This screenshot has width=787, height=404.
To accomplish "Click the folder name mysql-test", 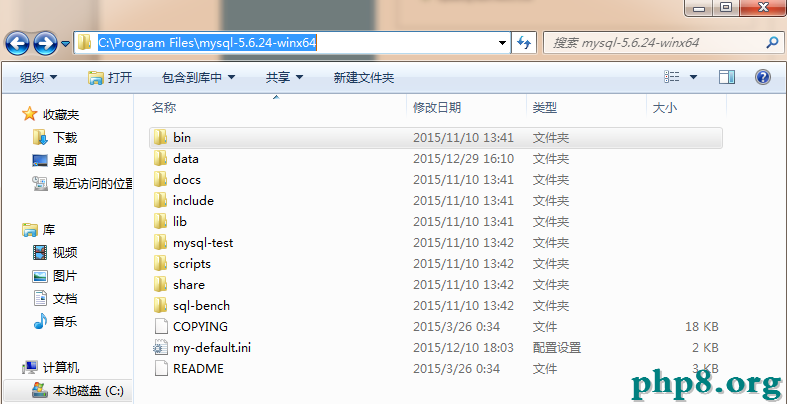I will point(203,243).
